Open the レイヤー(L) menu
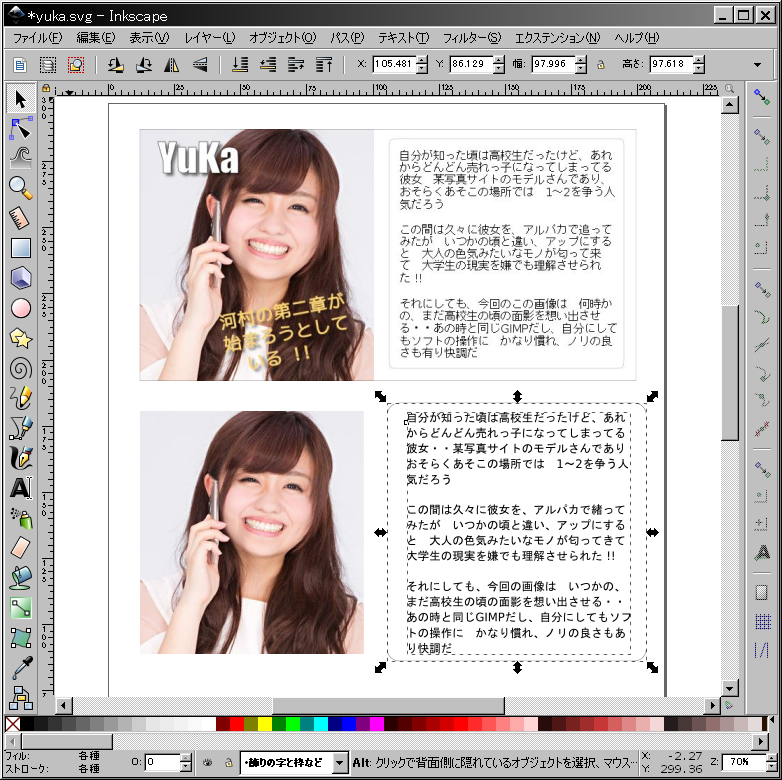Screen dimensions: 782x780 pos(209,38)
